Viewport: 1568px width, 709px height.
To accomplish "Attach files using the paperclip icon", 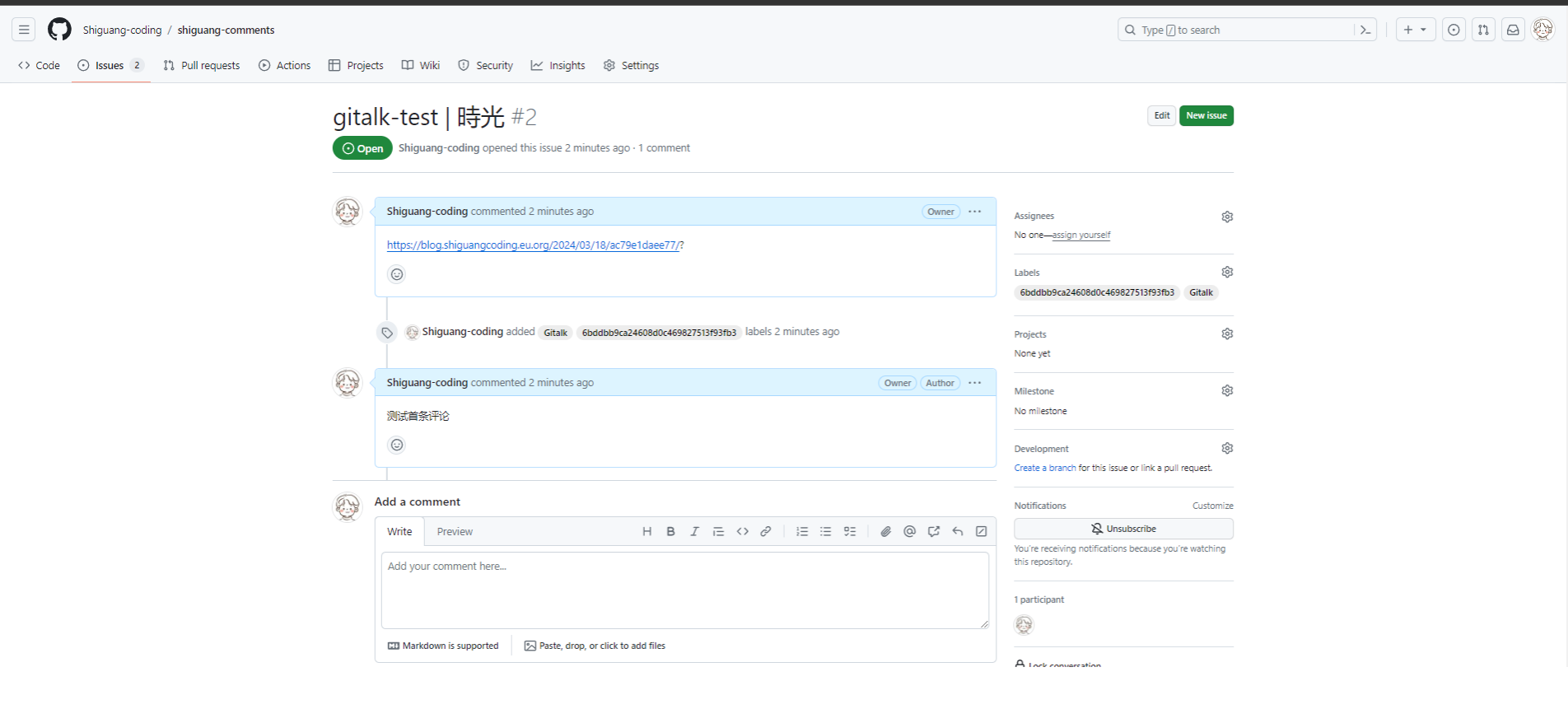I will click(x=886, y=532).
